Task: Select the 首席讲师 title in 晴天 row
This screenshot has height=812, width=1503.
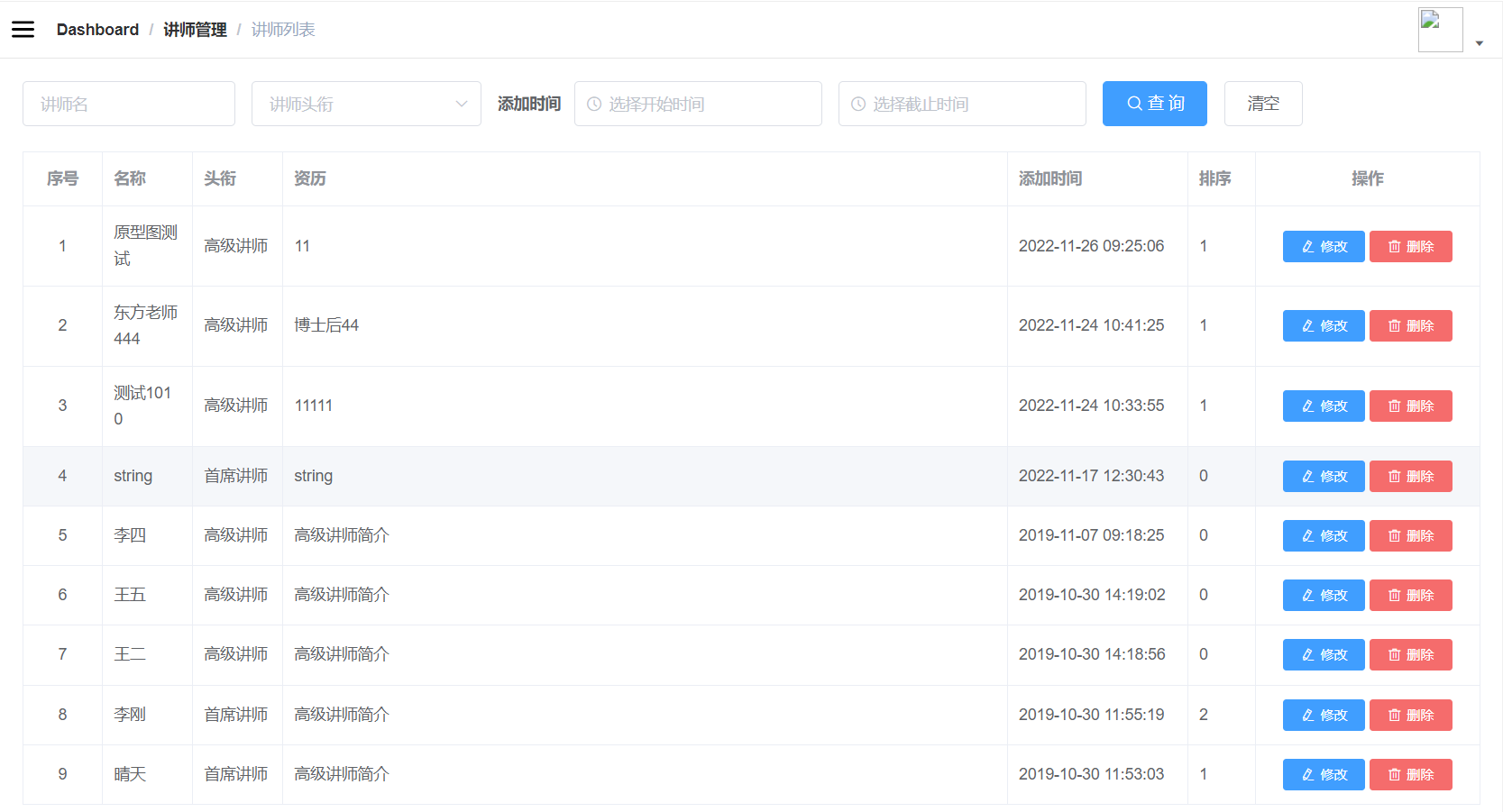Action: click(x=235, y=774)
